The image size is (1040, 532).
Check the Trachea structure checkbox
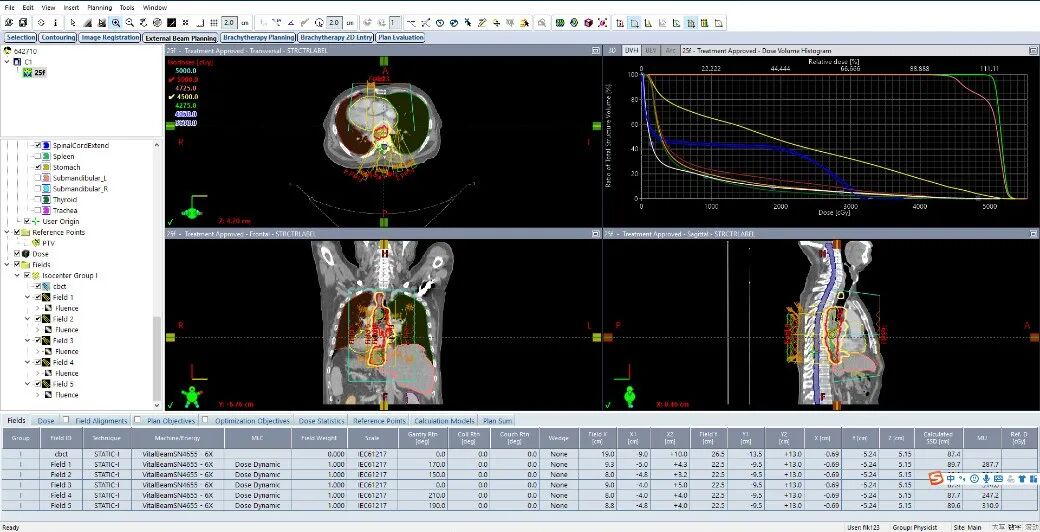(37, 210)
